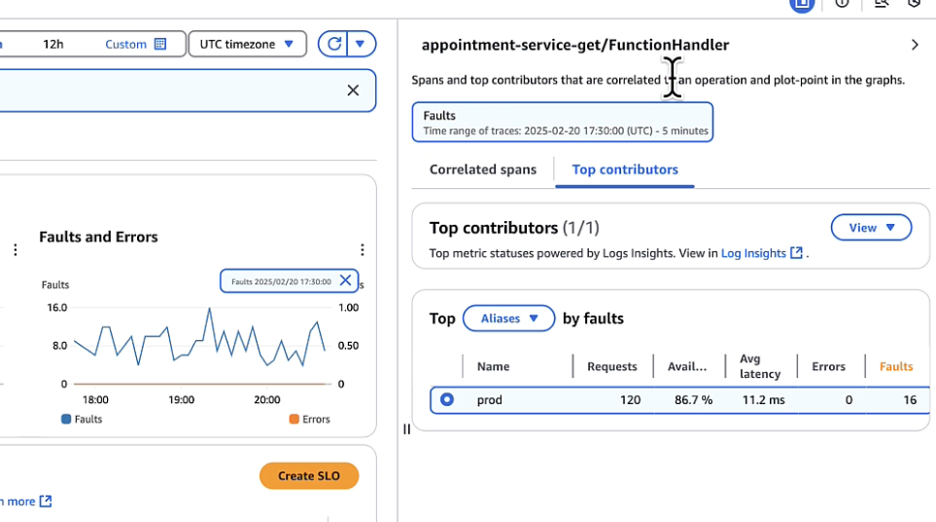The width and height of the screenshot is (936, 522).
Task: Click the blue highlighted top bar icon
Action: pyautogui.click(x=802, y=5)
